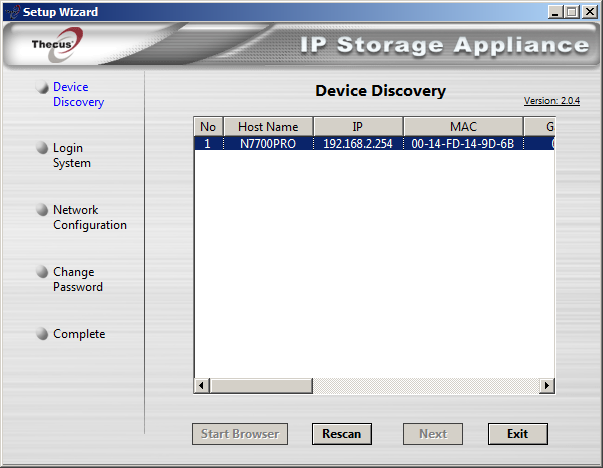This screenshot has height=468, width=603.
Task: Open the Network Configuration step
Action: coord(90,217)
